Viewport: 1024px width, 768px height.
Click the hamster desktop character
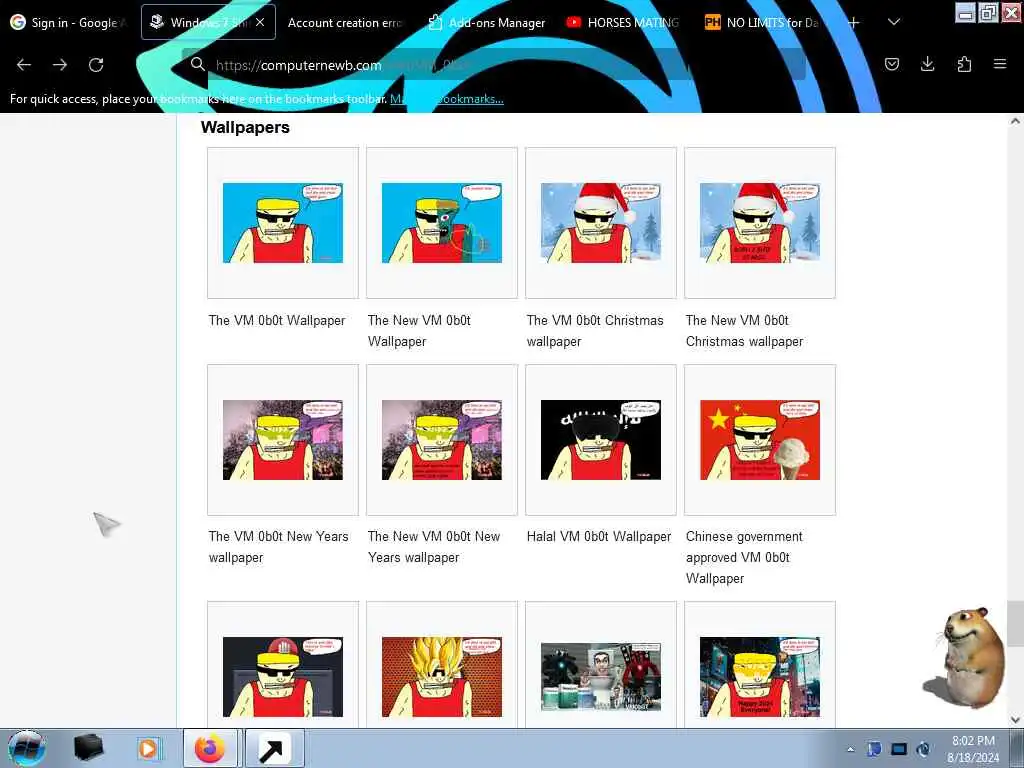pyautogui.click(x=965, y=658)
